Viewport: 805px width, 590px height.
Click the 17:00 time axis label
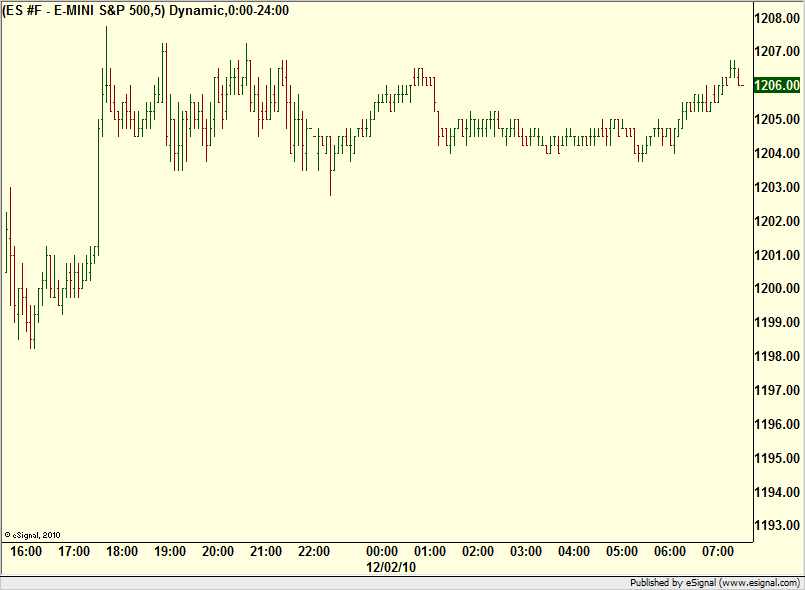click(74, 551)
